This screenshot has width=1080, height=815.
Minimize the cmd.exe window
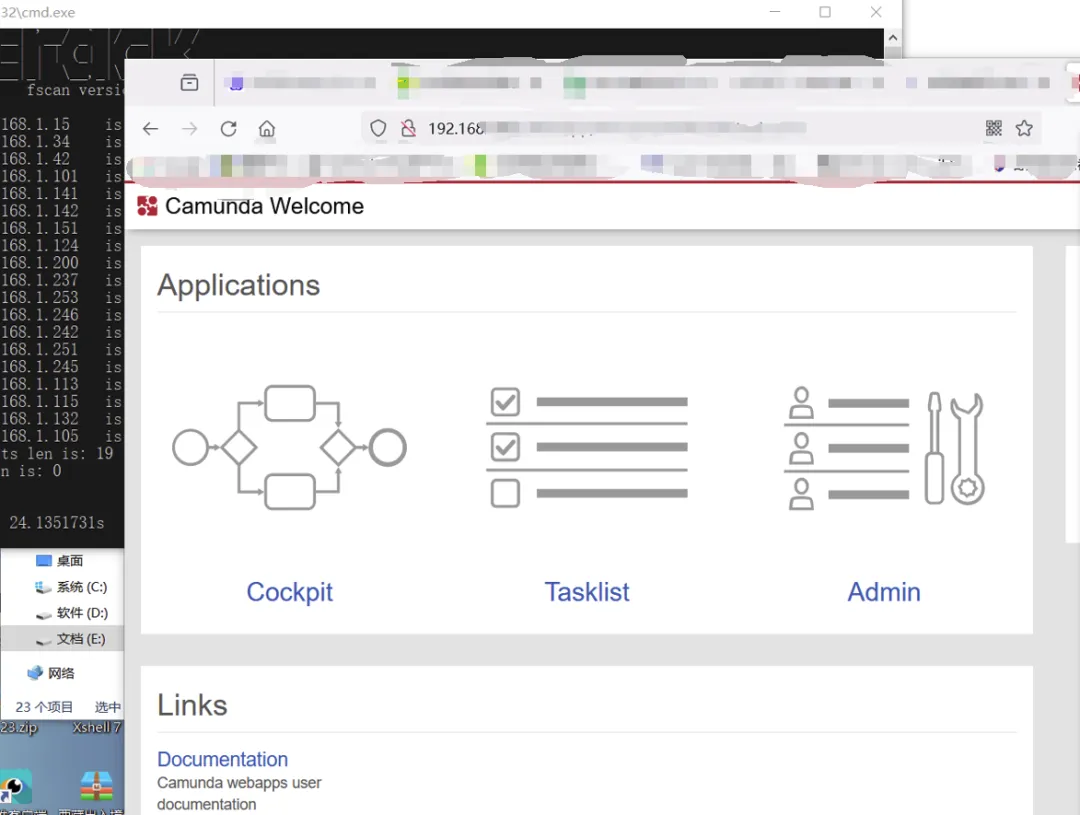[x=775, y=12]
